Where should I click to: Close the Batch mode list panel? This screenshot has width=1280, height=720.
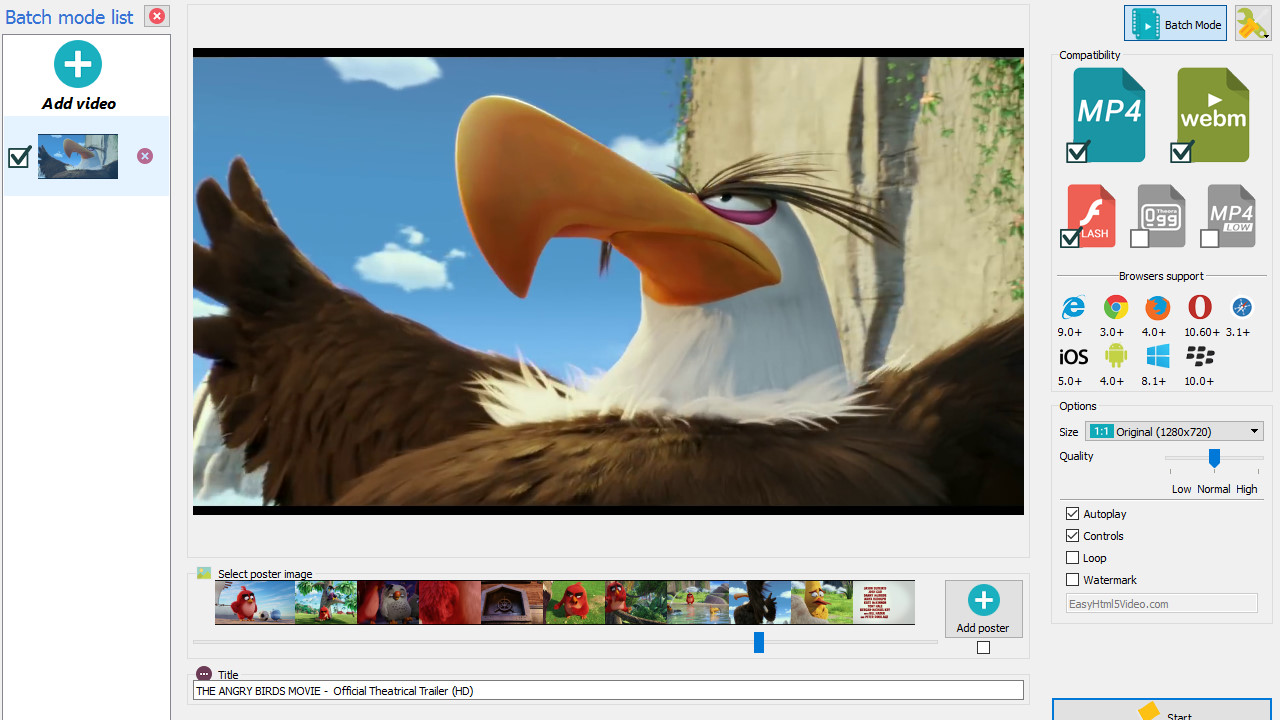157,16
